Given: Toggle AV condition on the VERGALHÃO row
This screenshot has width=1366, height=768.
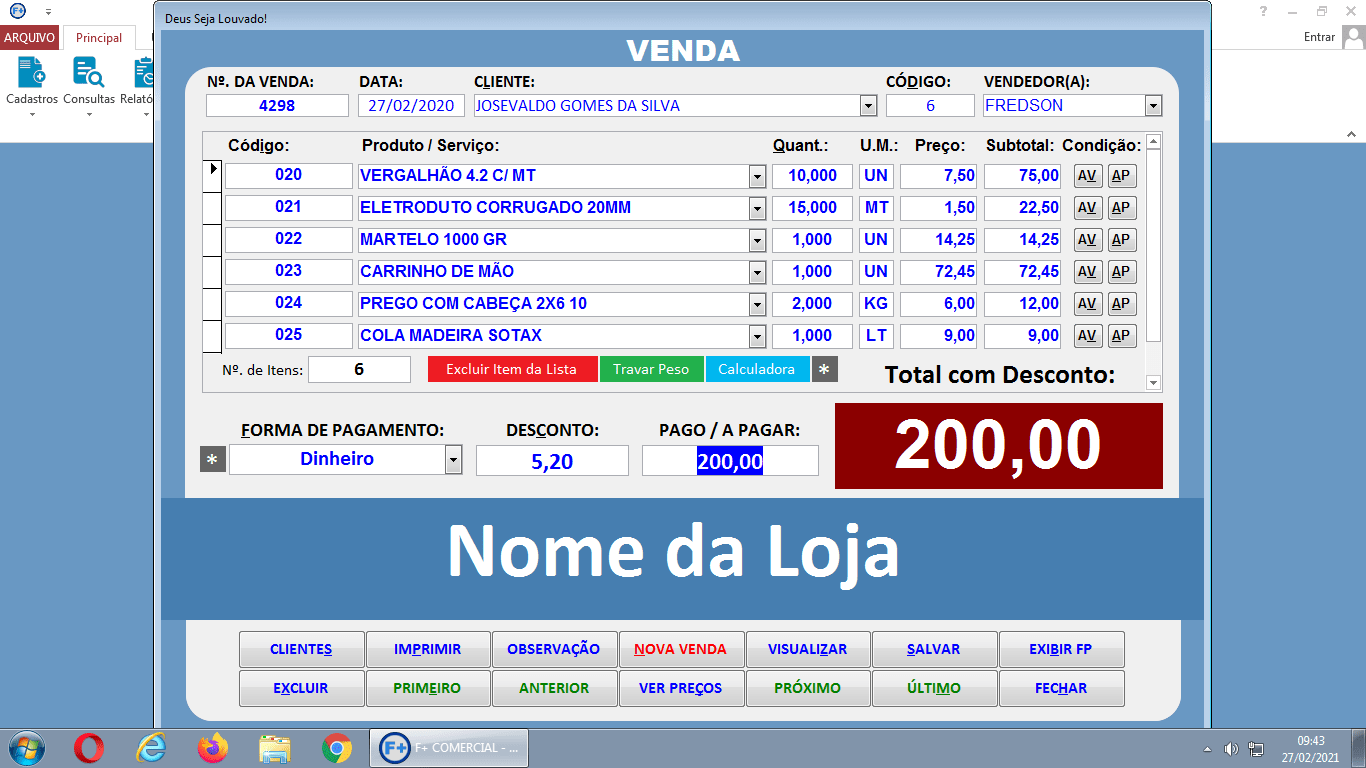Looking at the screenshot, I should click(x=1087, y=175).
